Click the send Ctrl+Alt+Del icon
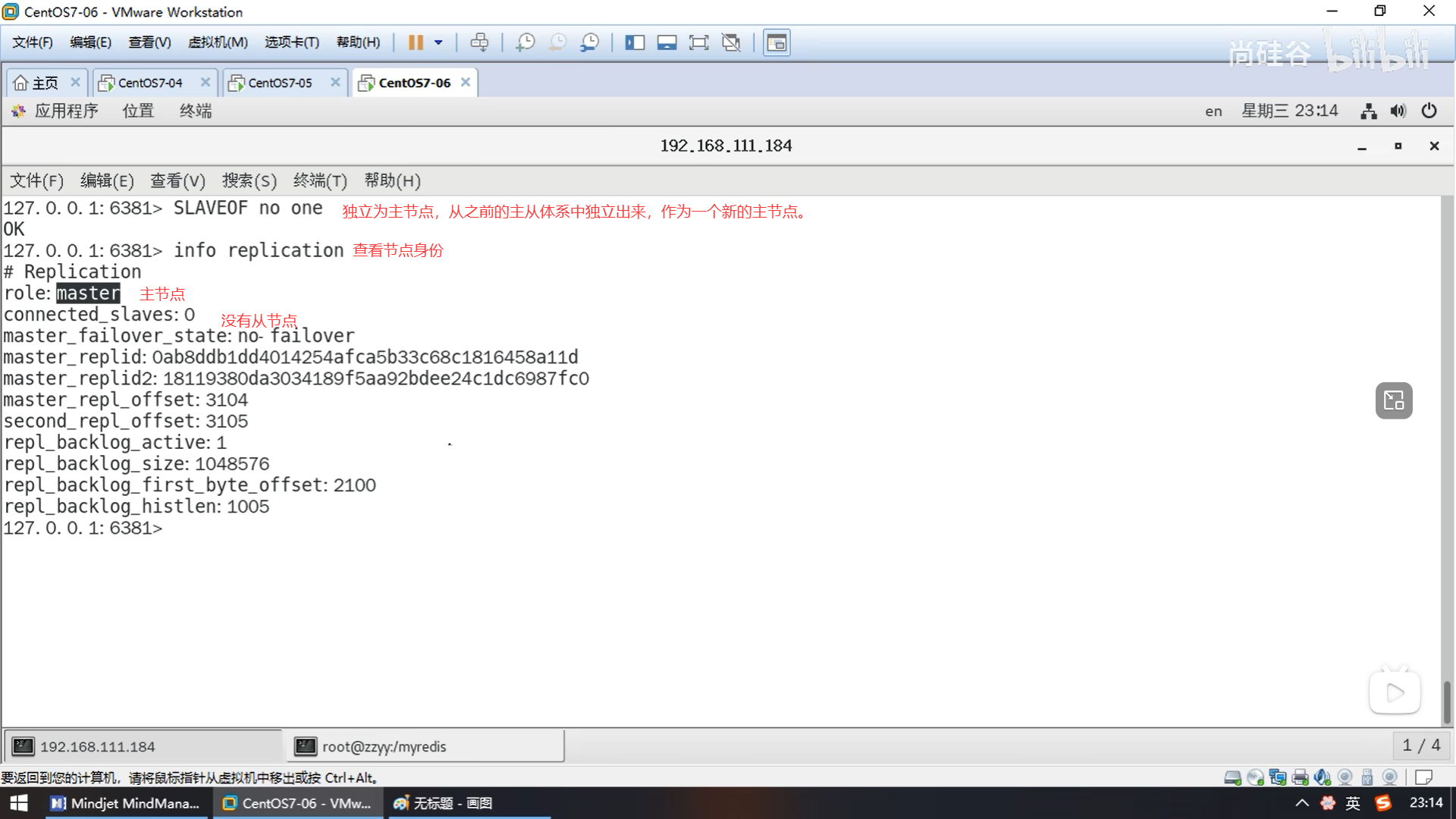The width and height of the screenshot is (1456, 819). [479, 42]
